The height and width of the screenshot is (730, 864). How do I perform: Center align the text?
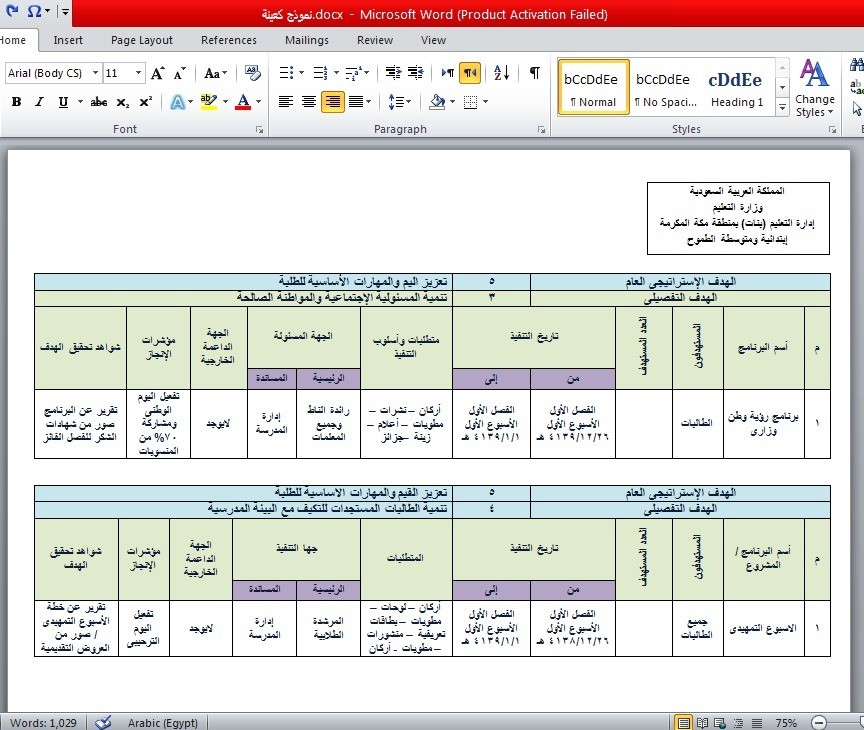pos(309,102)
